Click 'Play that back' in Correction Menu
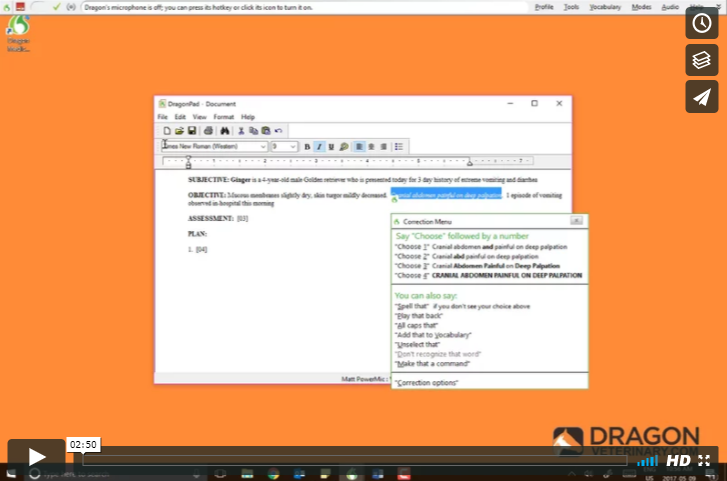Viewport: 727px width, 481px height. [x=419, y=316]
